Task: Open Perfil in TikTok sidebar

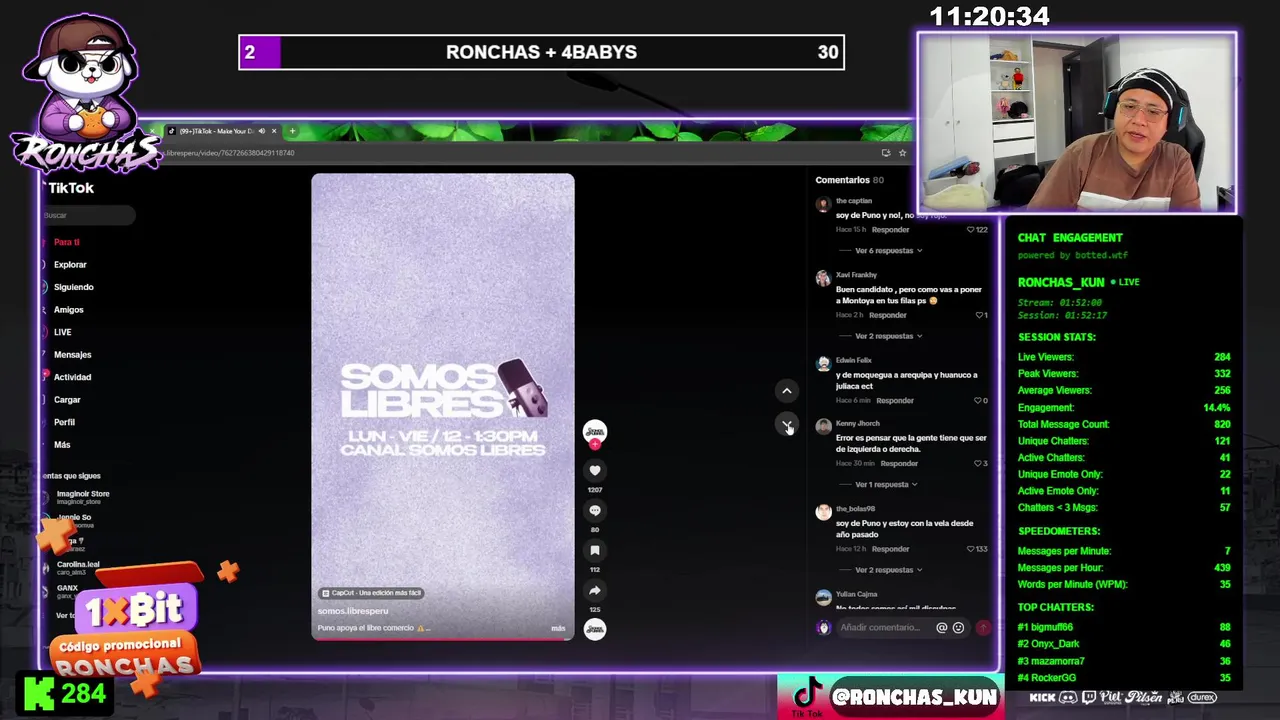Action: [64, 422]
